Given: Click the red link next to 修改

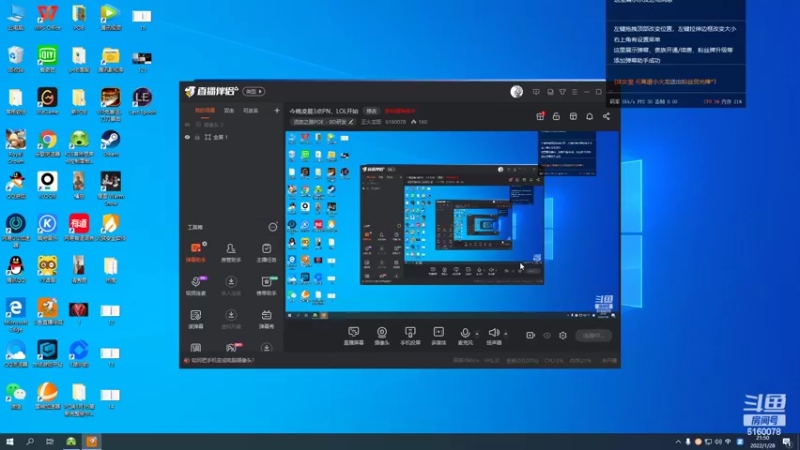Looking at the screenshot, I should (400, 111).
